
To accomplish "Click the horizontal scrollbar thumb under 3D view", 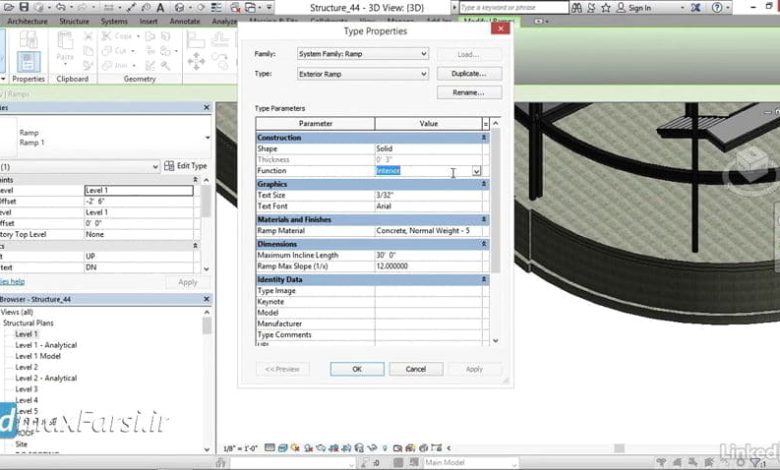I will pyautogui.click(x=619, y=448).
